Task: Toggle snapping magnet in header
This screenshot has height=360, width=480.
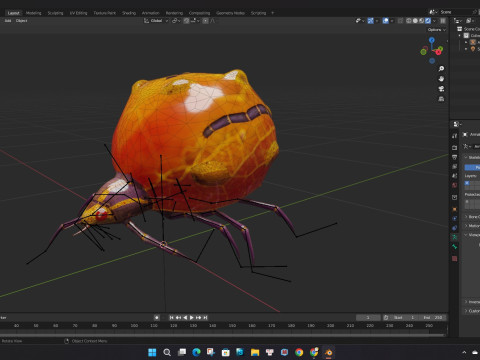Action: pyautogui.click(x=186, y=21)
